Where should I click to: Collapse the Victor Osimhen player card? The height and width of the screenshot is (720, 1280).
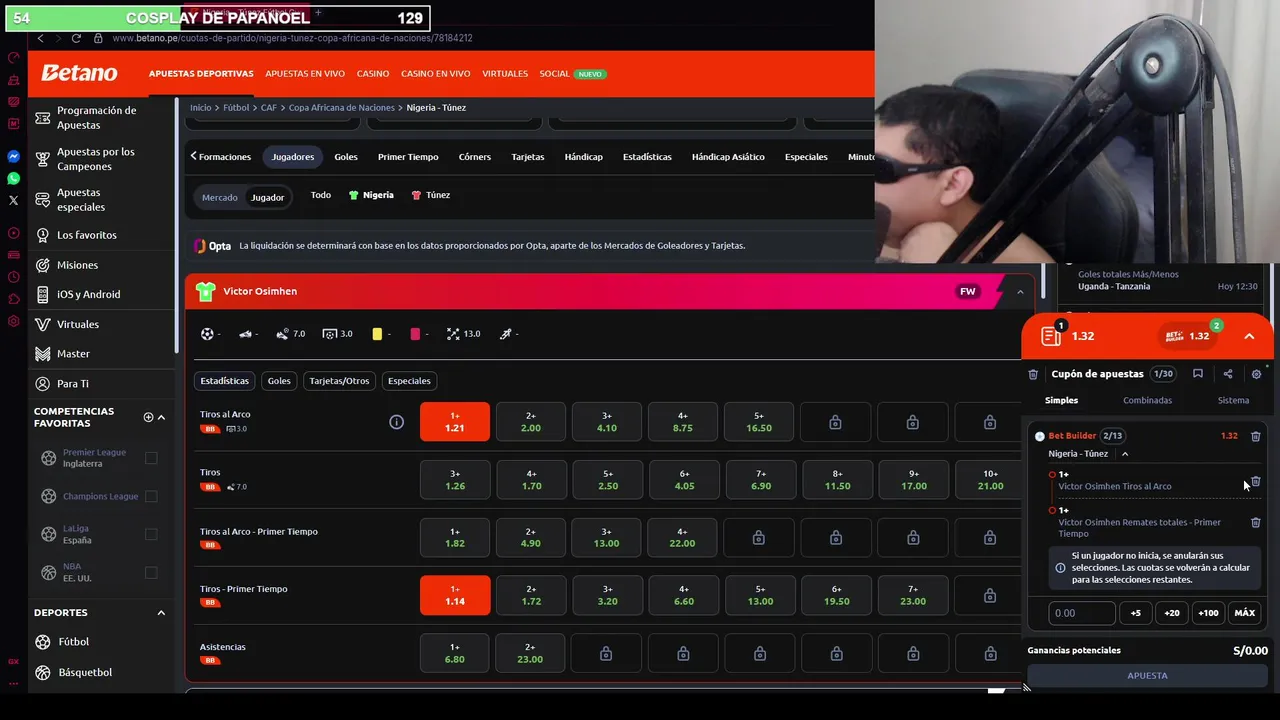pyautogui.click(x=1020, y=292)
